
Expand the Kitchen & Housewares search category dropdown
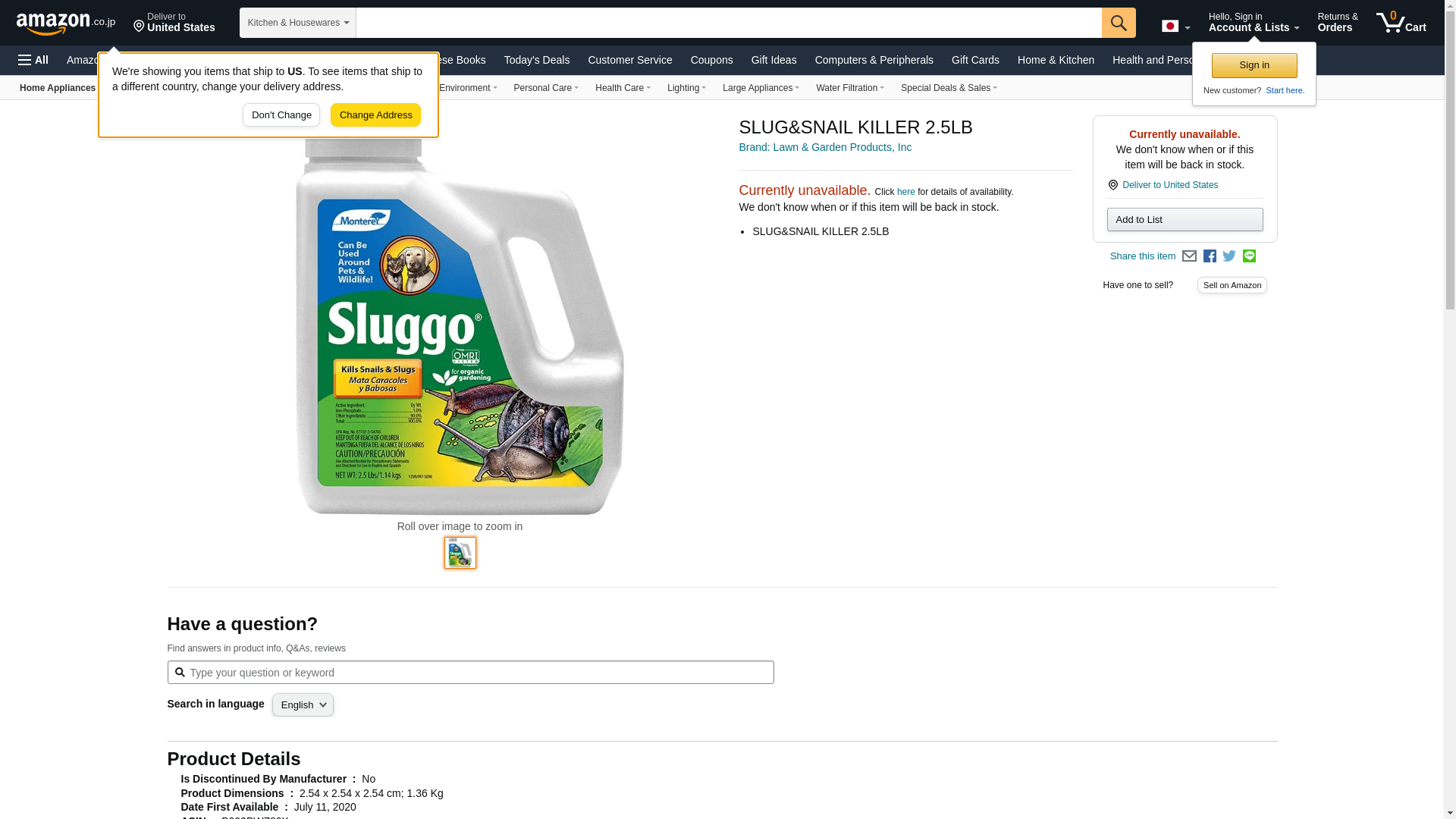click(298, 23)
